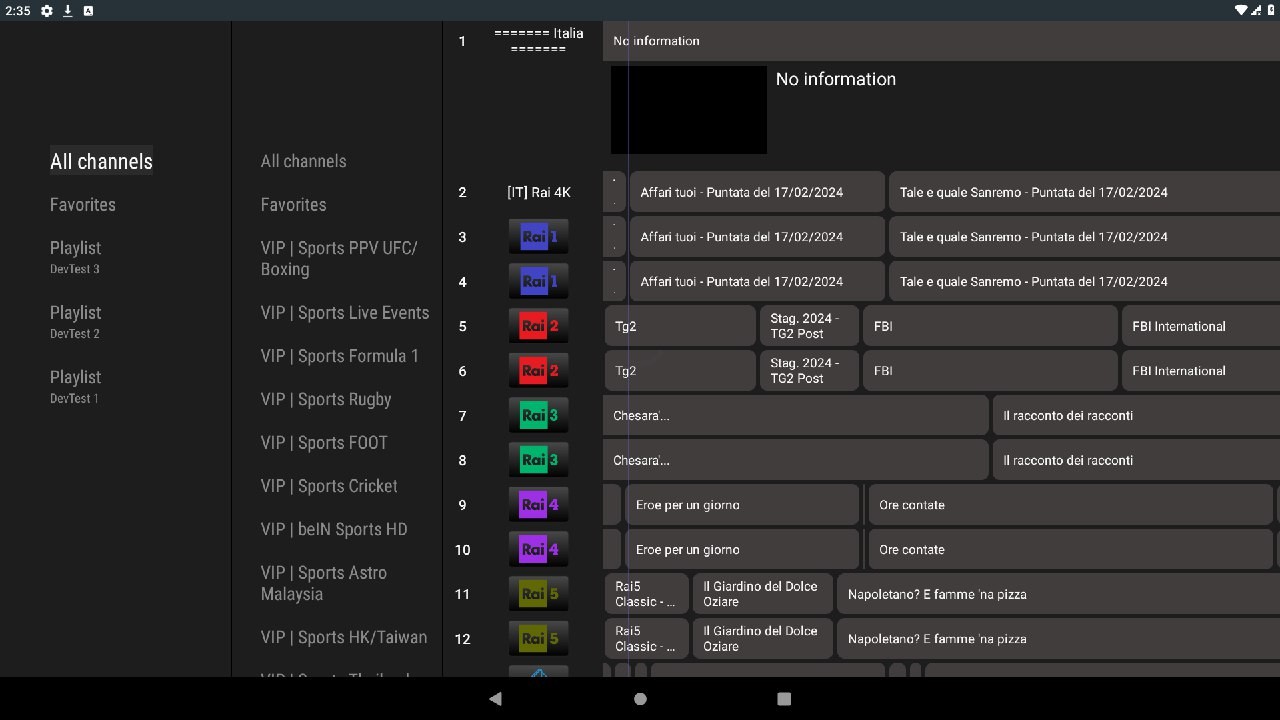1280x720 pixels.
Task: Open Il Giardino del Dolce Oziare in row 11
Action: coord(762,594)
